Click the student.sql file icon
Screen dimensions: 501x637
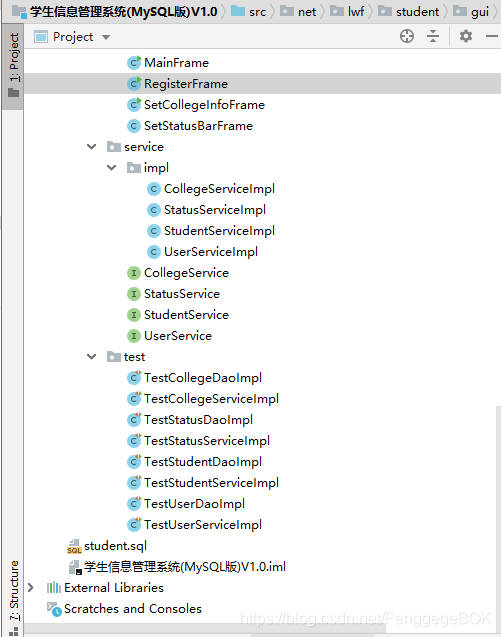click(74, 546)
